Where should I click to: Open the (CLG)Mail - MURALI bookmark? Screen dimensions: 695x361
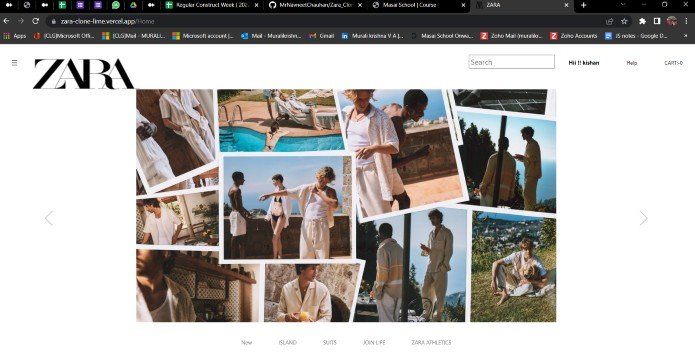tap(134, 36)
